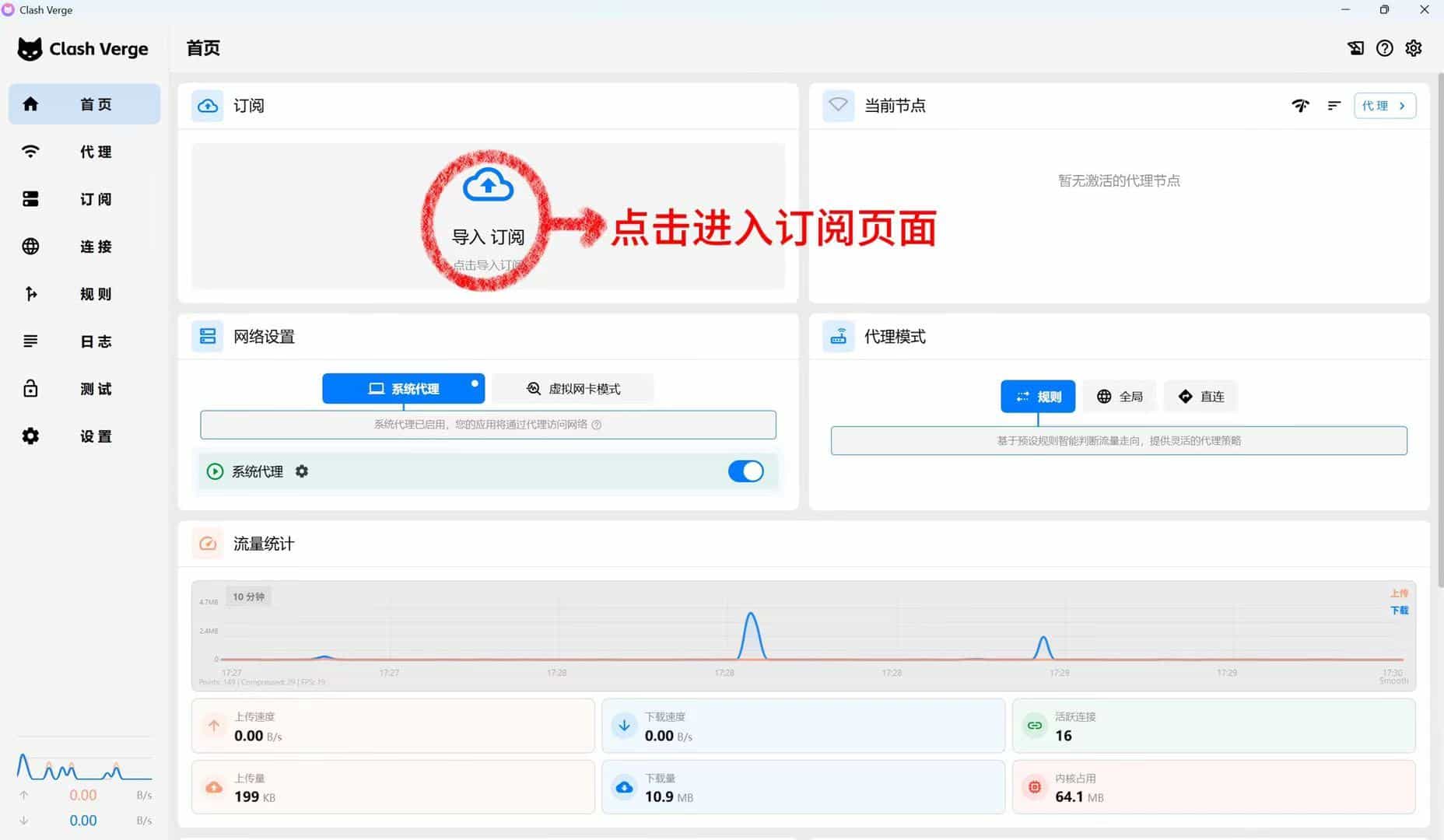Select the 规则 proxy mode
The height and width of the screenshot is (840, 1444).
click(1038, 397)
